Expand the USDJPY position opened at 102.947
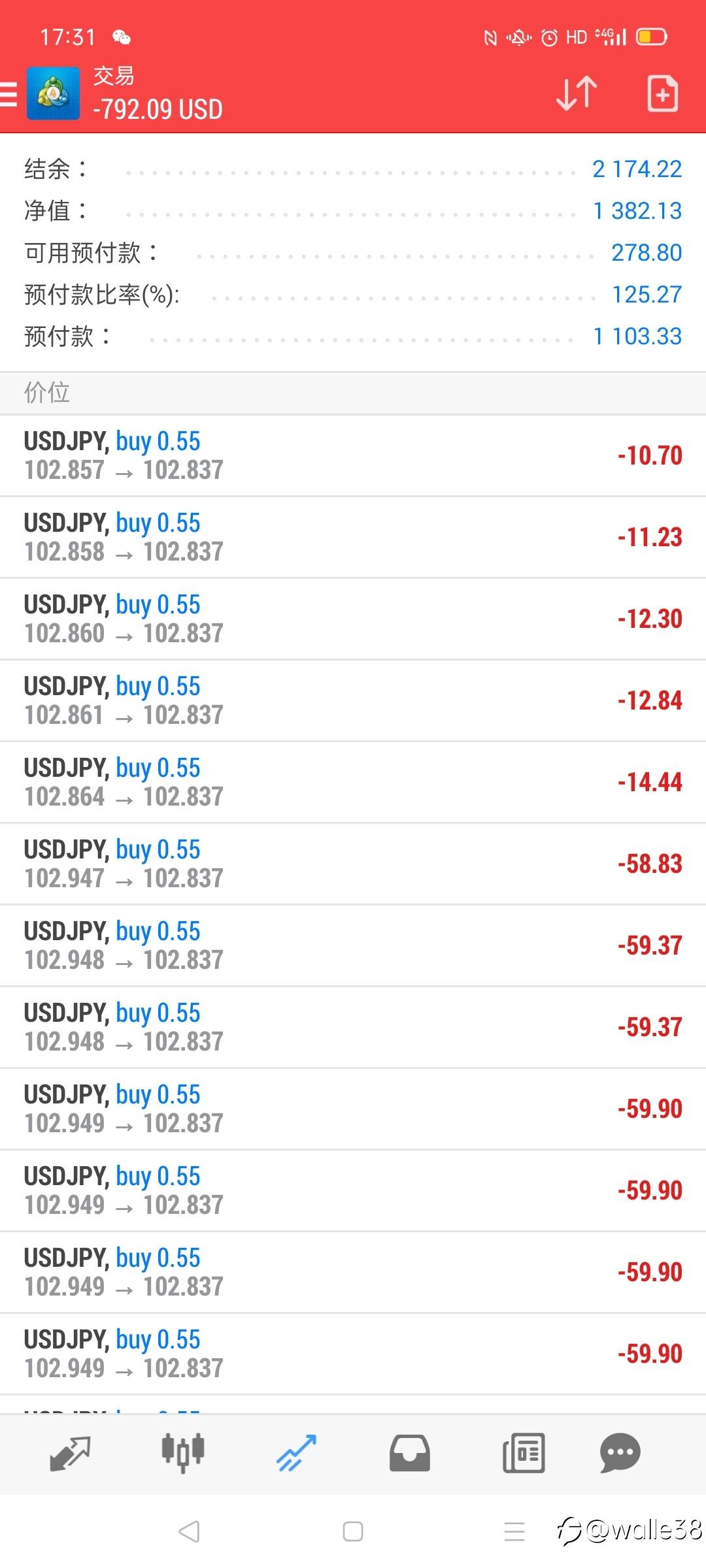The height and width of the screenshot is (1568, 706). (353, 864)
